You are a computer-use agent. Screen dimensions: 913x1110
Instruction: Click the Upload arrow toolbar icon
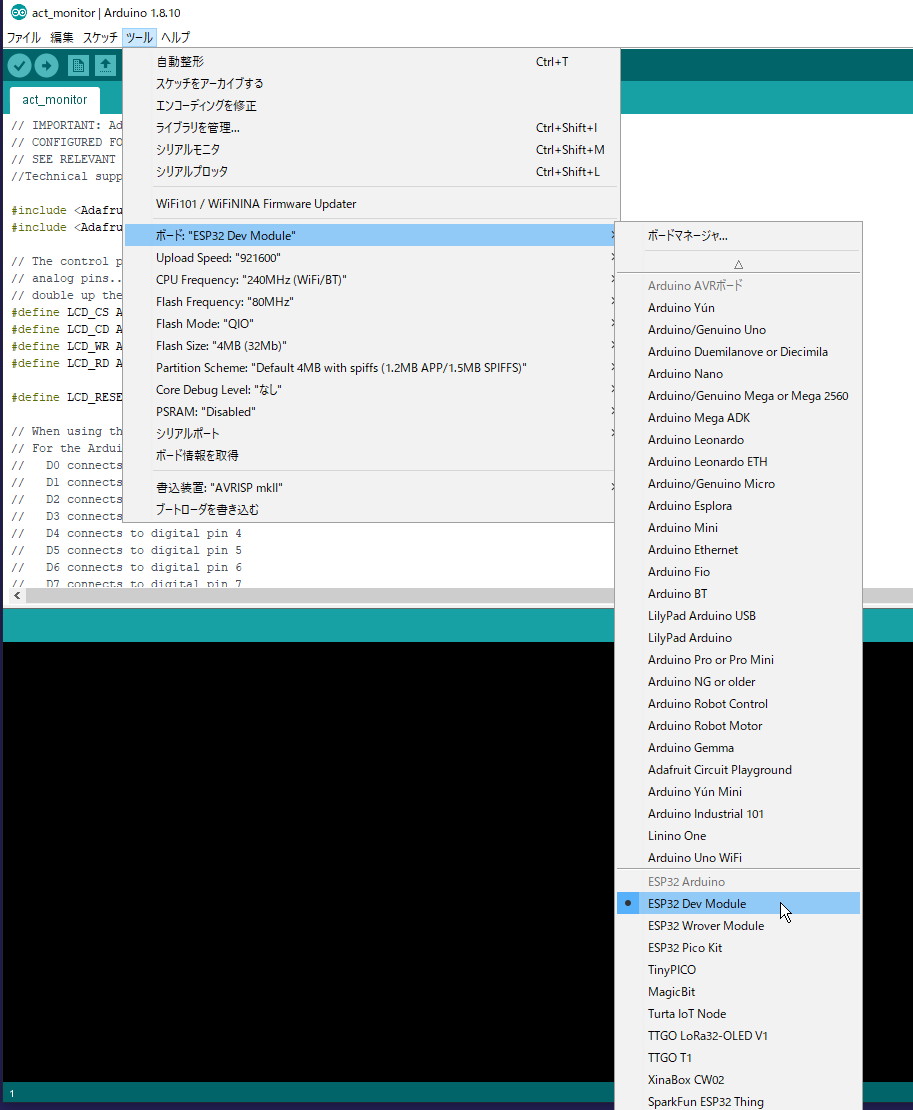47,66
